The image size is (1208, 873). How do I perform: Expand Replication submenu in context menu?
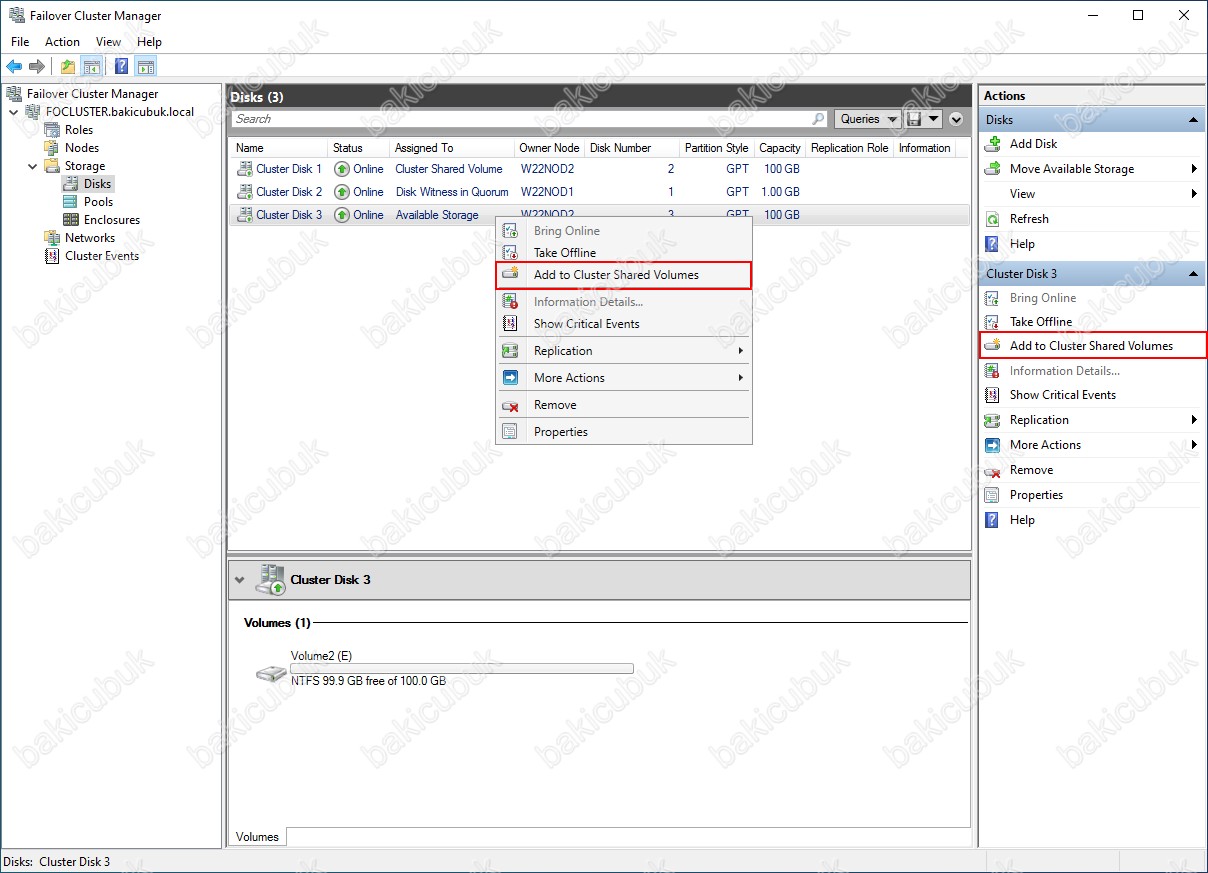point(740,351)
